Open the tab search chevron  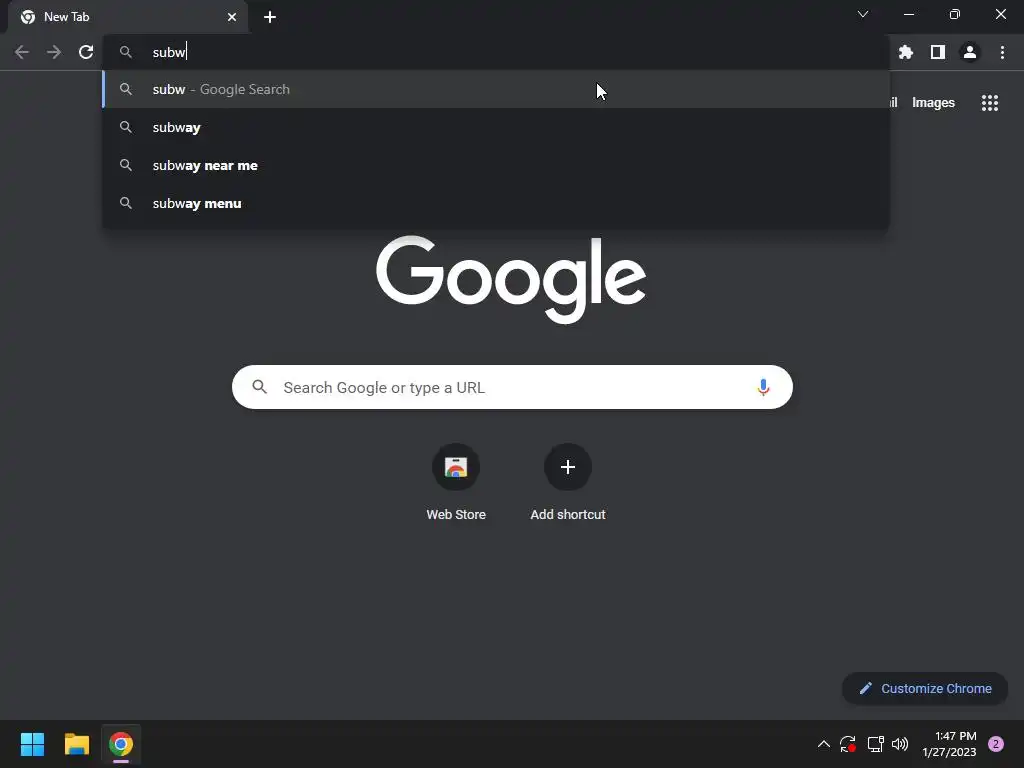[x=863, y=14]
